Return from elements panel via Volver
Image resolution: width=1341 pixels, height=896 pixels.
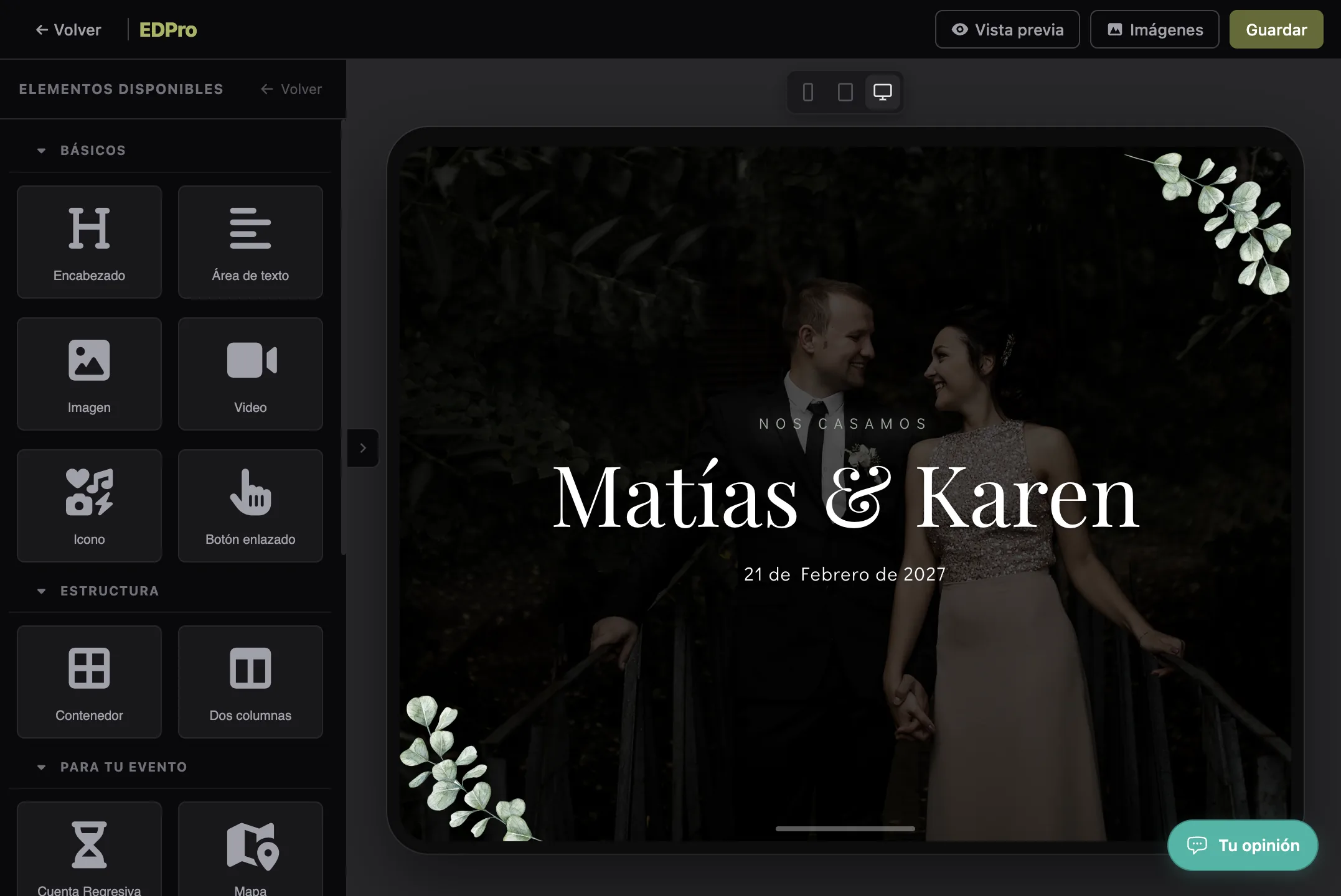coord(291,89)
